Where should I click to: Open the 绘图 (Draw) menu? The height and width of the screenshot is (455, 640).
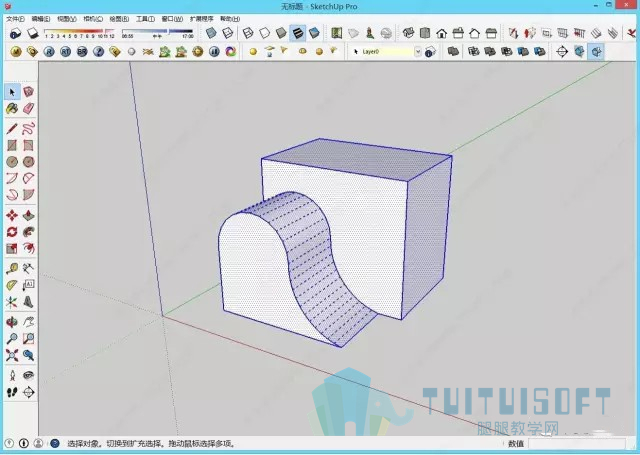pyautogui.click(x=119, y=19)
